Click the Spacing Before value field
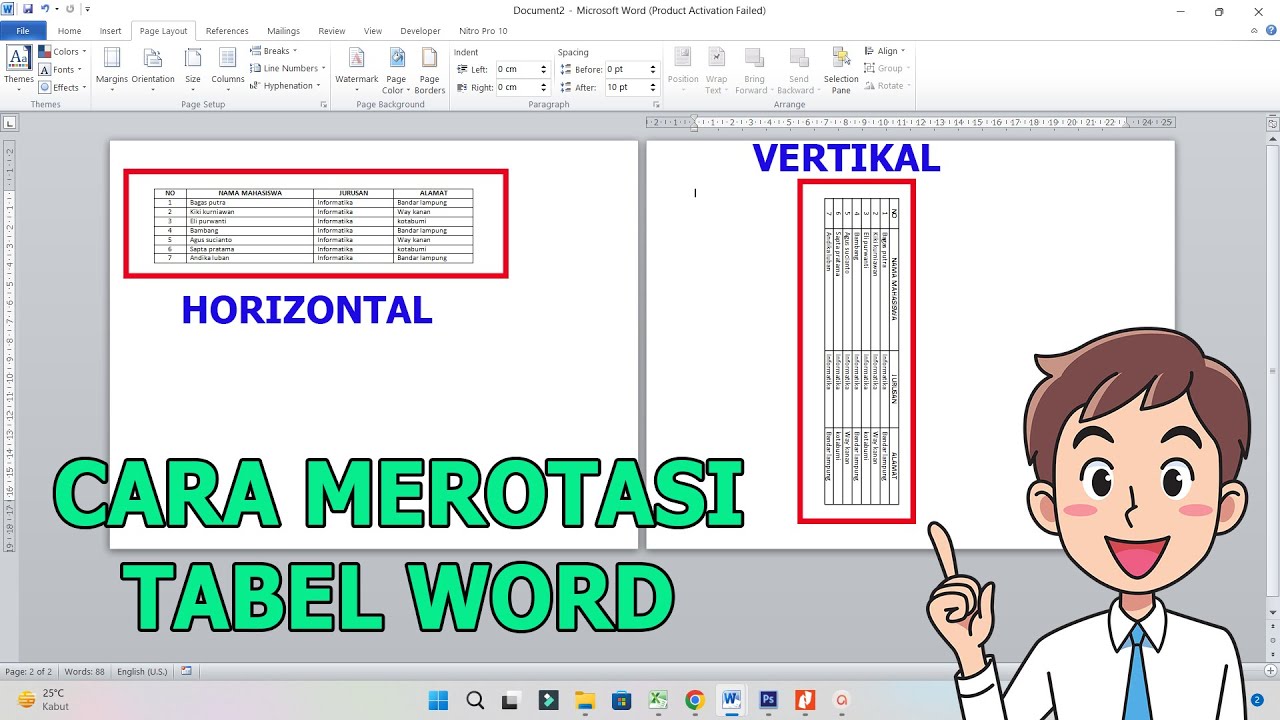This screenshot has height=720, width=1280. click(626, 69)
